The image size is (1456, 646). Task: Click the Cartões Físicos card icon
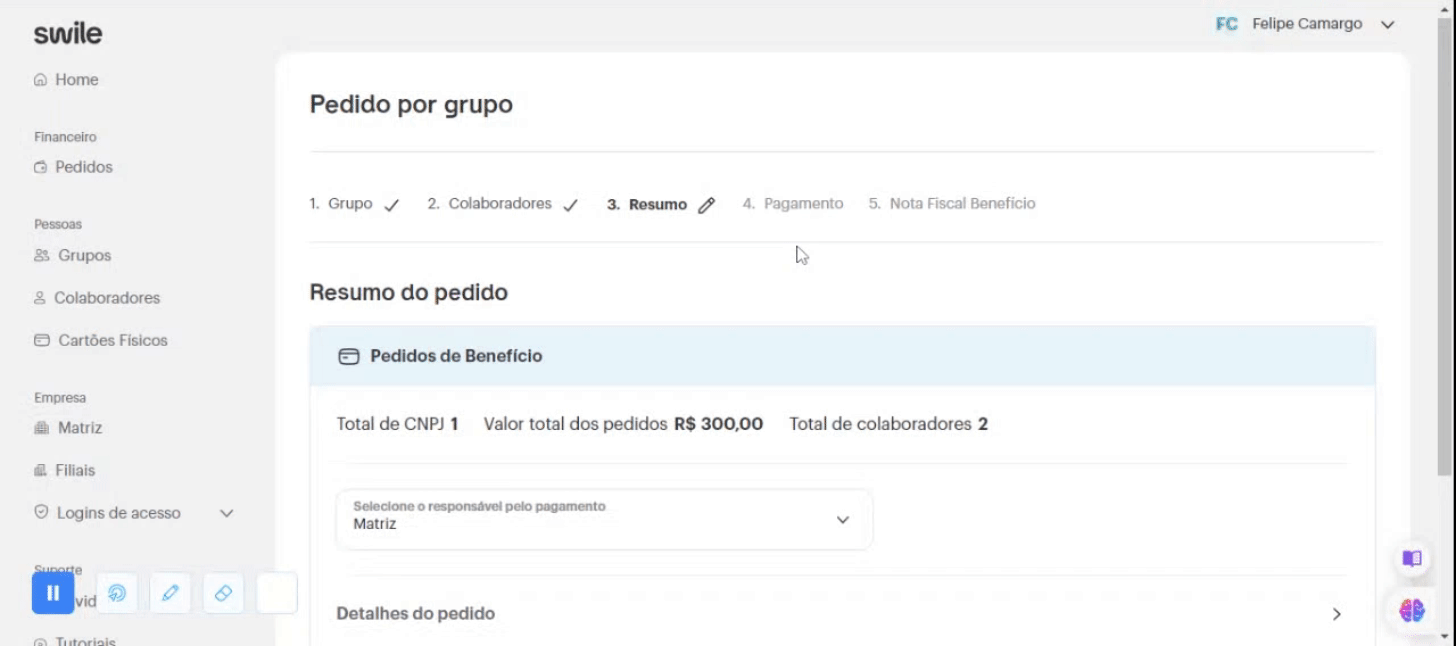pos(41,340)
